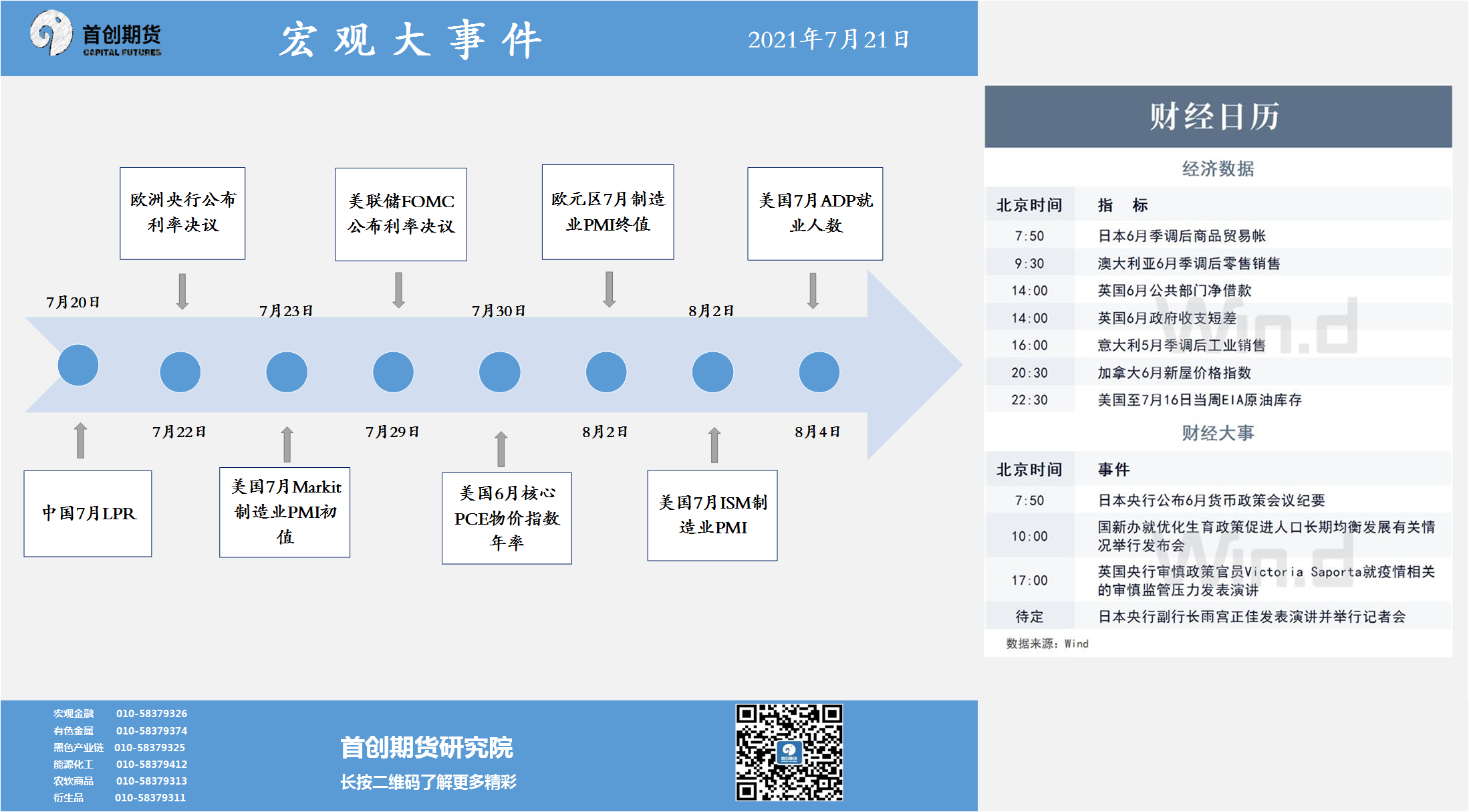Click the 事件 column header
This screenshot has width=1469, height=812.
click(x=1113, y=470)
